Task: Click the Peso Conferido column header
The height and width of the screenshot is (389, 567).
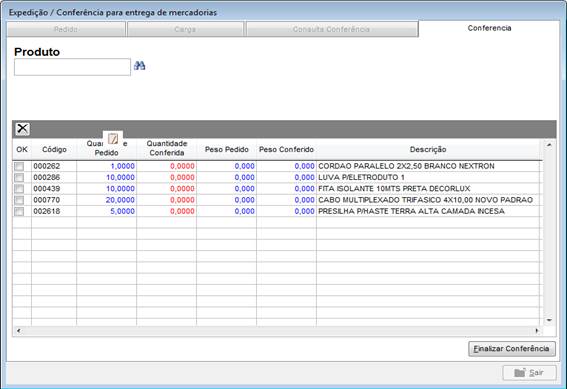Action: point(286,149)
